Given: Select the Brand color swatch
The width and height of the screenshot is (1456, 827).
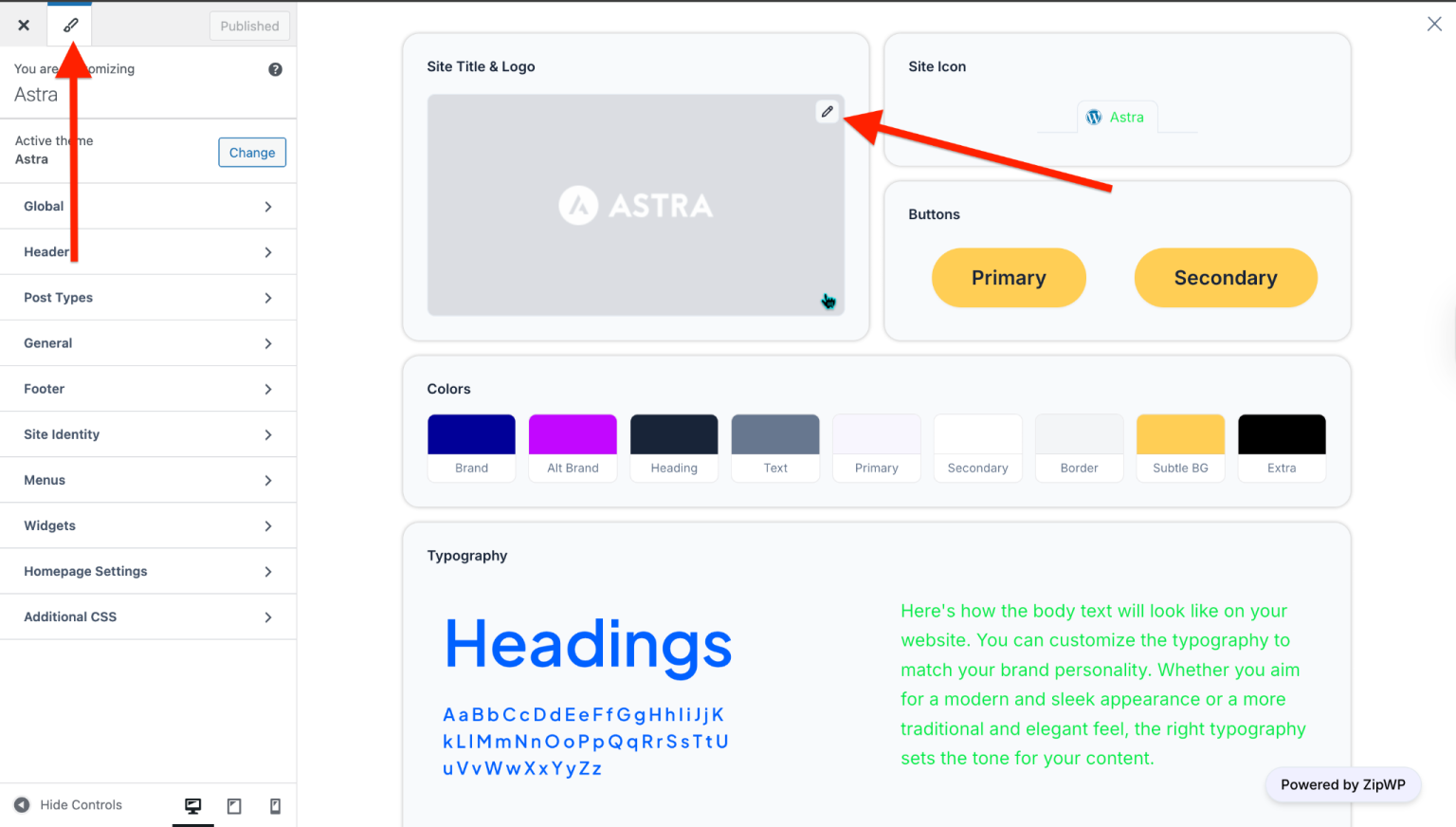Looking at the screenshot, I should coord(471,432).
